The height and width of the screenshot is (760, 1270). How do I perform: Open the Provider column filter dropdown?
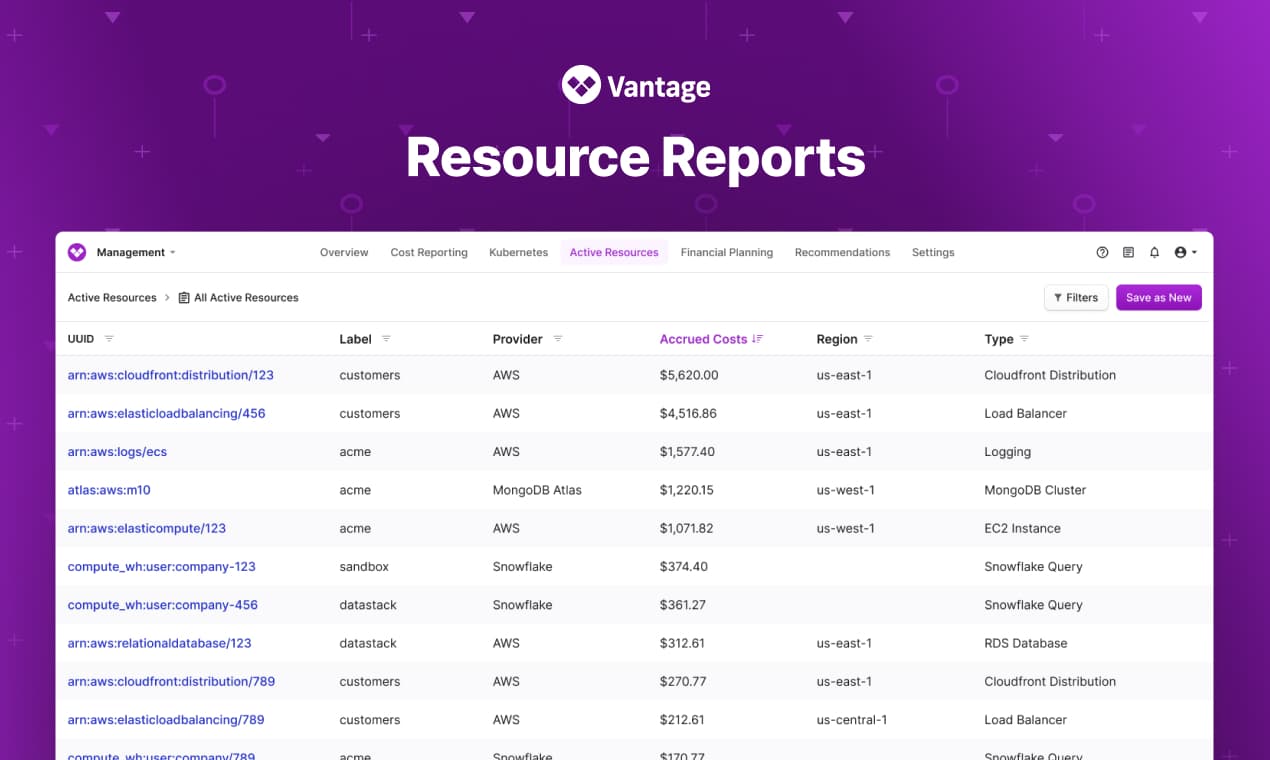[x=559, y=339]
